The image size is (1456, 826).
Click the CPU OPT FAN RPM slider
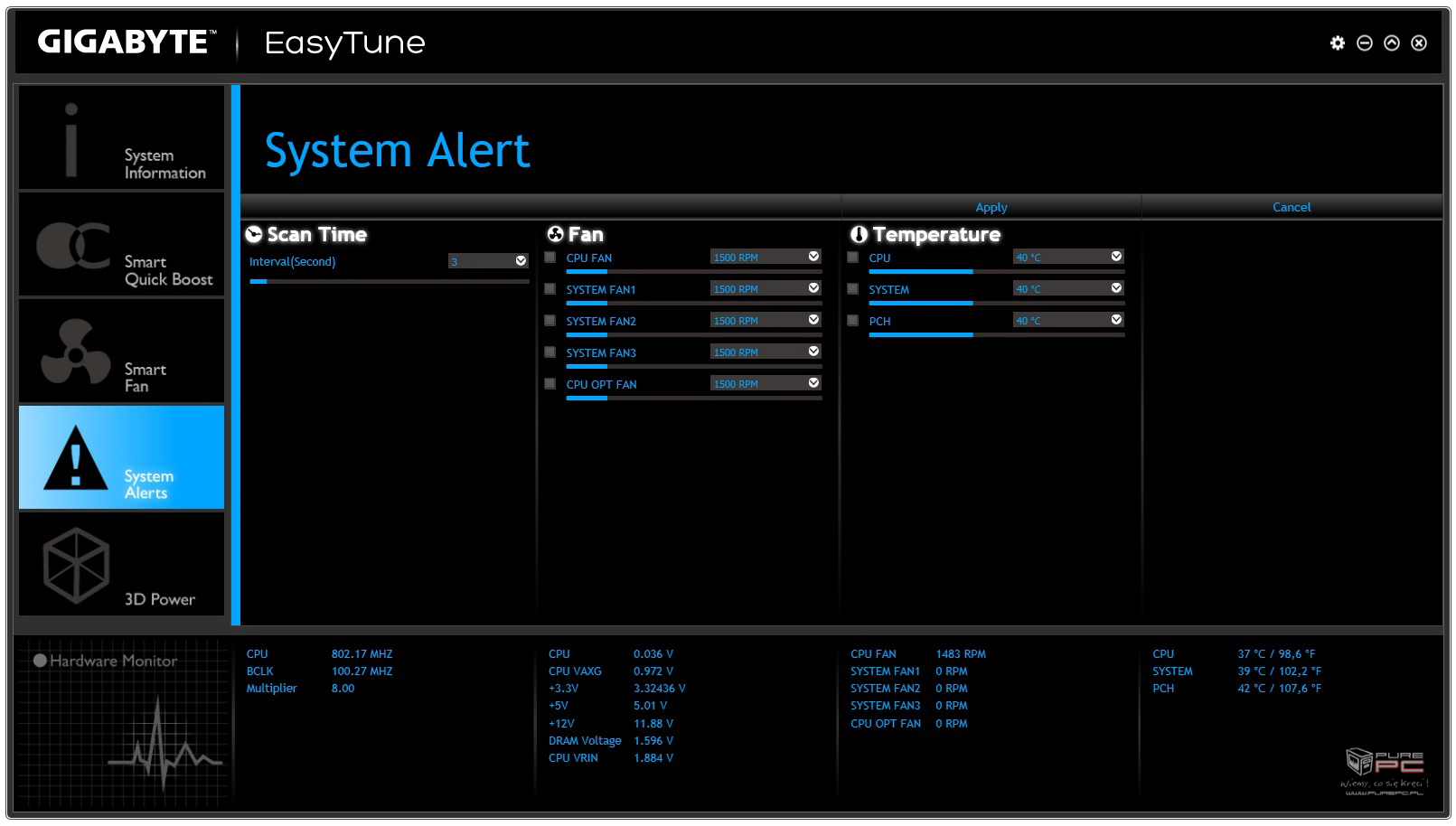[694, 398]
